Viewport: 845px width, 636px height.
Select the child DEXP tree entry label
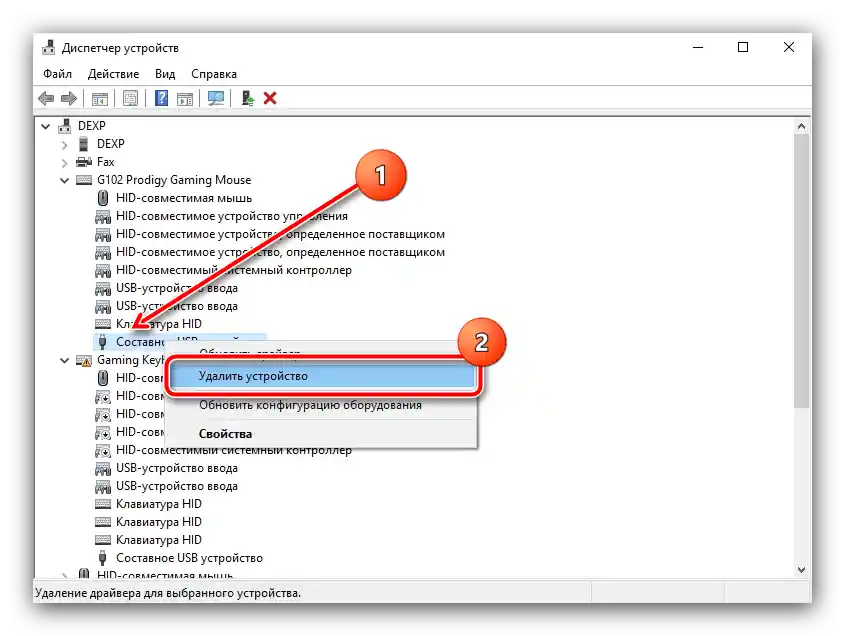pyautogui.click(x=110, y=144)
